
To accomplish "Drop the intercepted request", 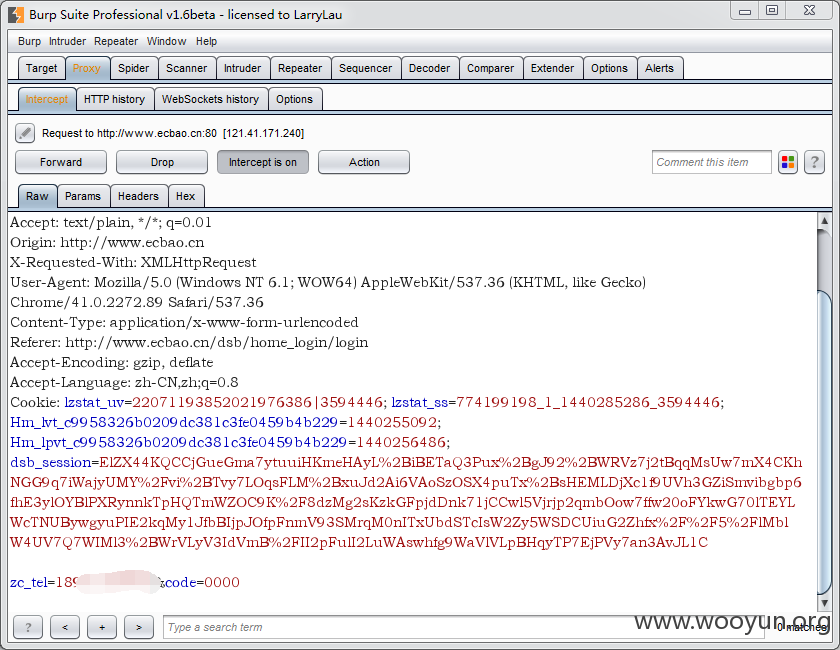I will pyautogui.click(x=162, y=162).
